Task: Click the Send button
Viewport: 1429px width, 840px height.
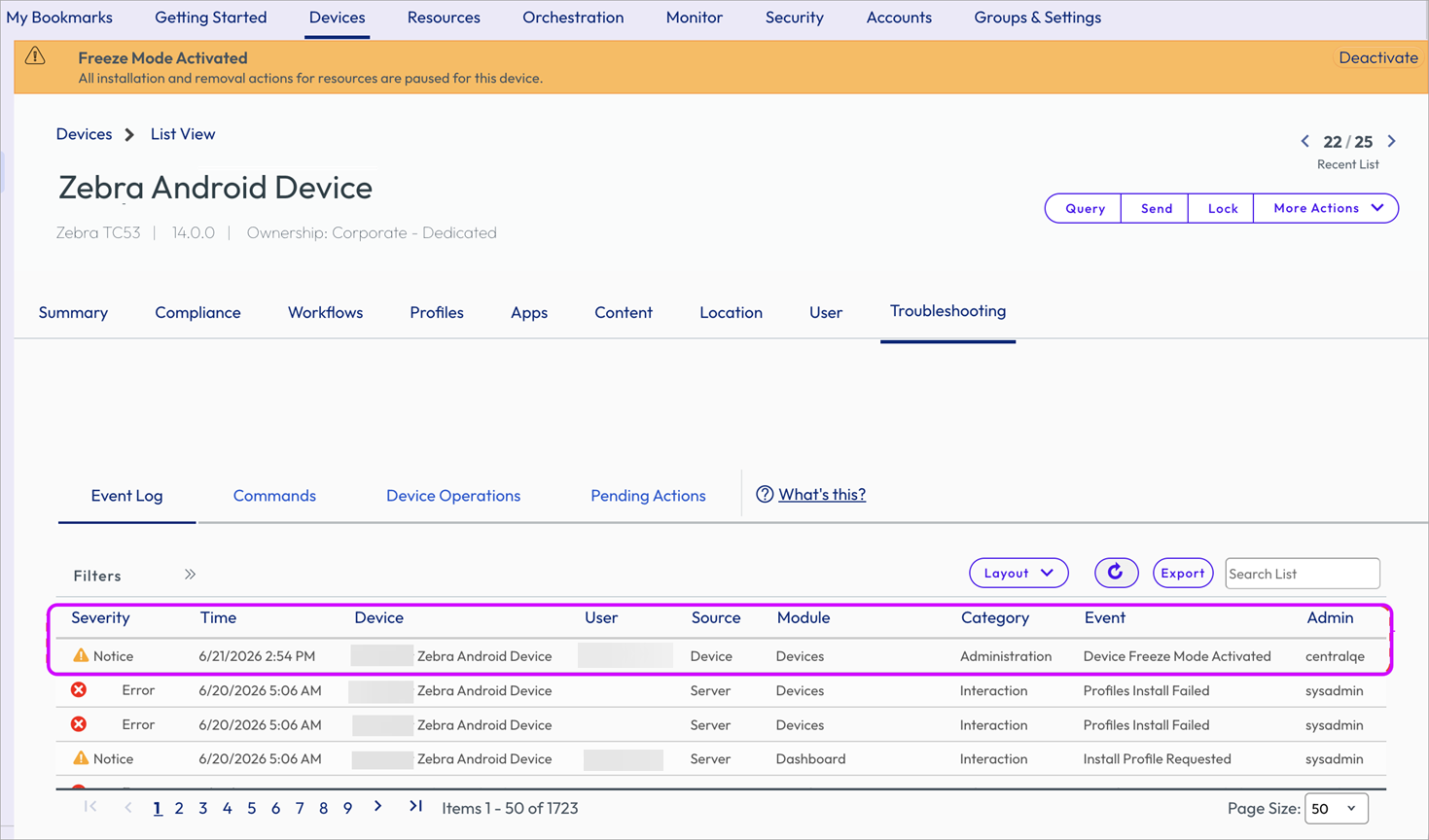Action: click(1156, 208)
